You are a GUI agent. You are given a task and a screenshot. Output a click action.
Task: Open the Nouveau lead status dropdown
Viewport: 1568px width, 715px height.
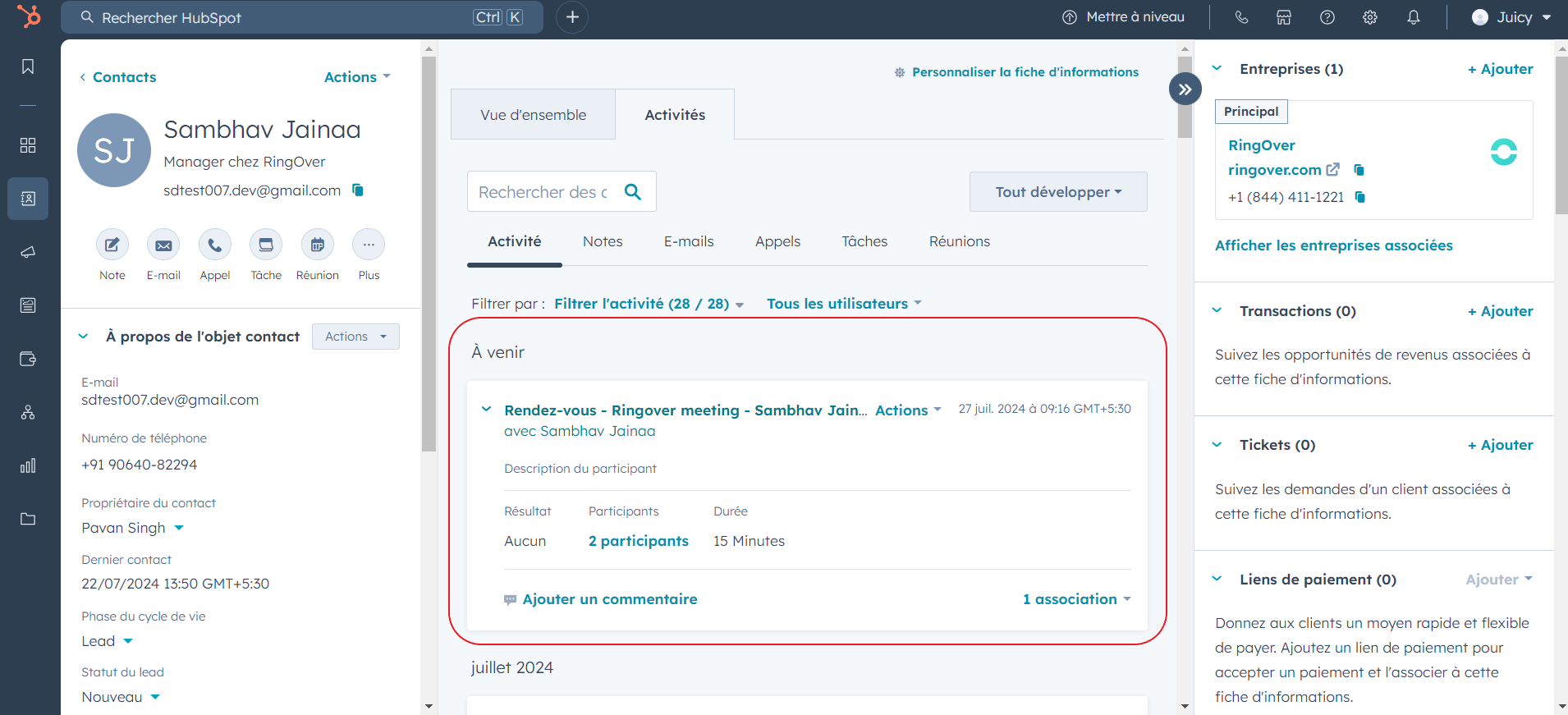pos(121,697)
